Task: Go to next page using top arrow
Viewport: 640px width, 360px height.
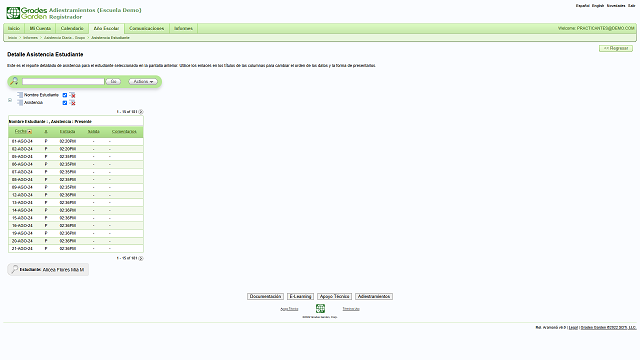Action: (141, 111)
